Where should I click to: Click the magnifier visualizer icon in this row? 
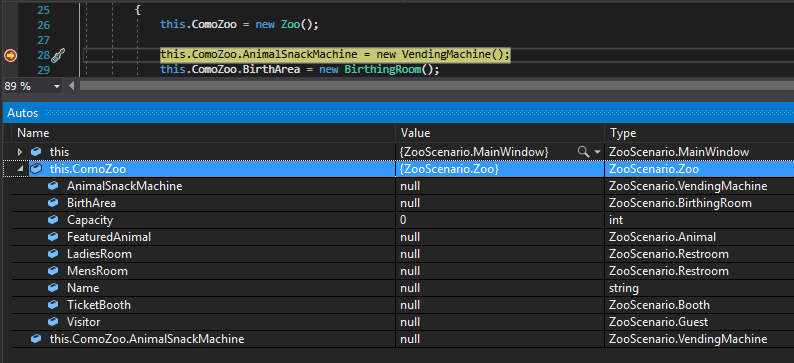[x=583, y=151]
